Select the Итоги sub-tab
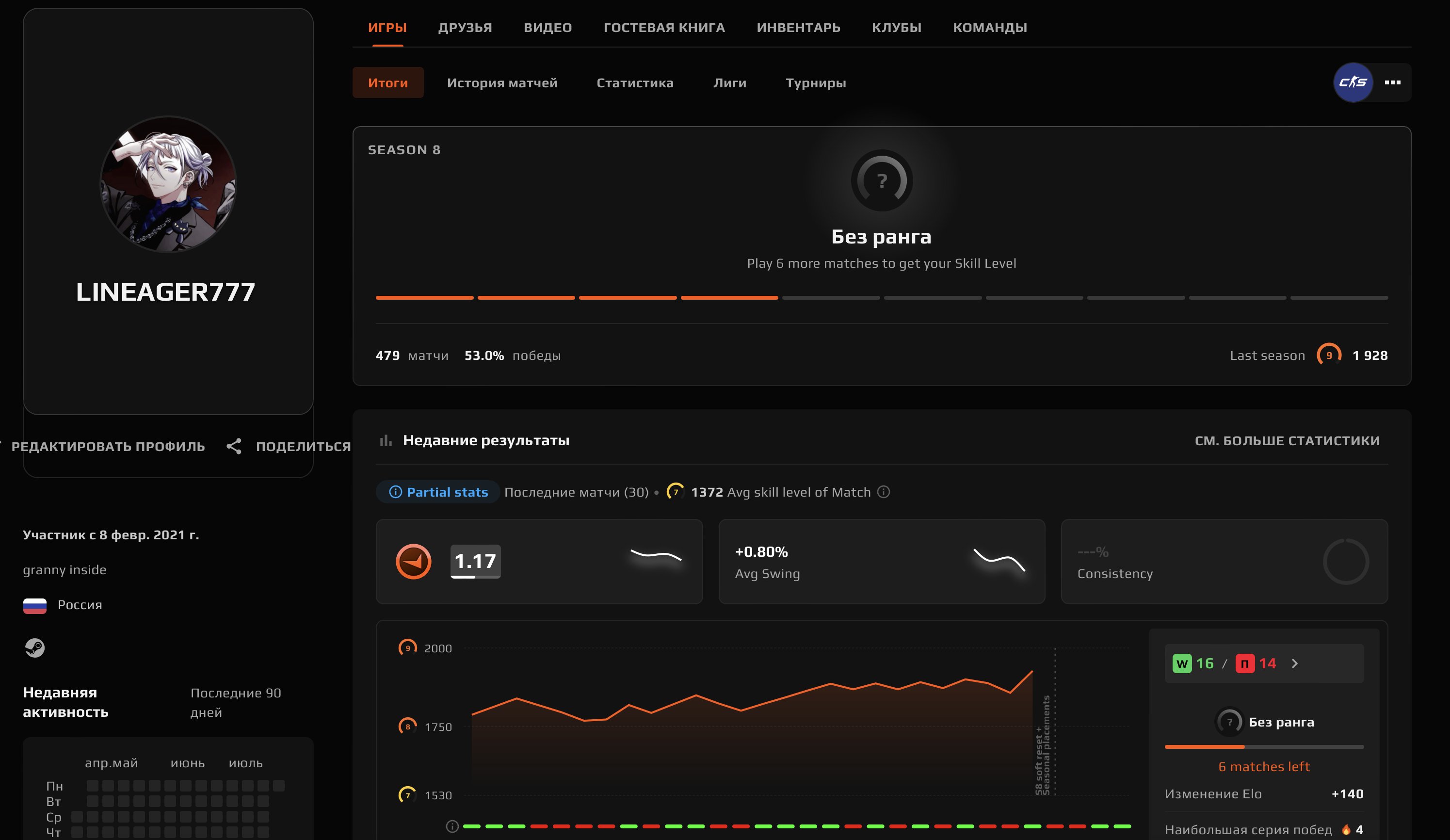The height and width of the screenshot is (840, 1450). [x=388, y=83]
